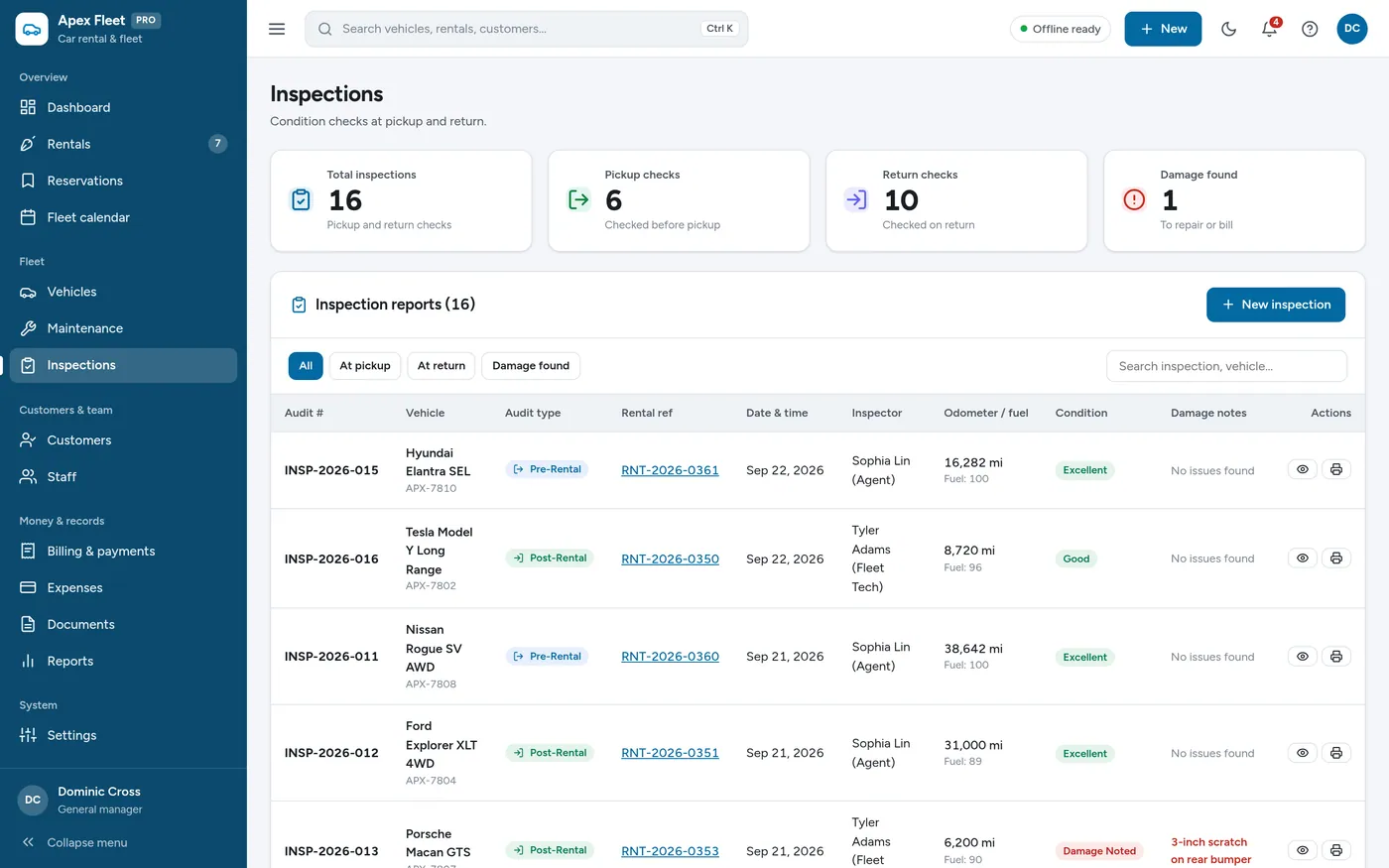View inspection INSP-2026-012 details
The height and width of the screenshot is (868, 1389).
(1303, 752)
